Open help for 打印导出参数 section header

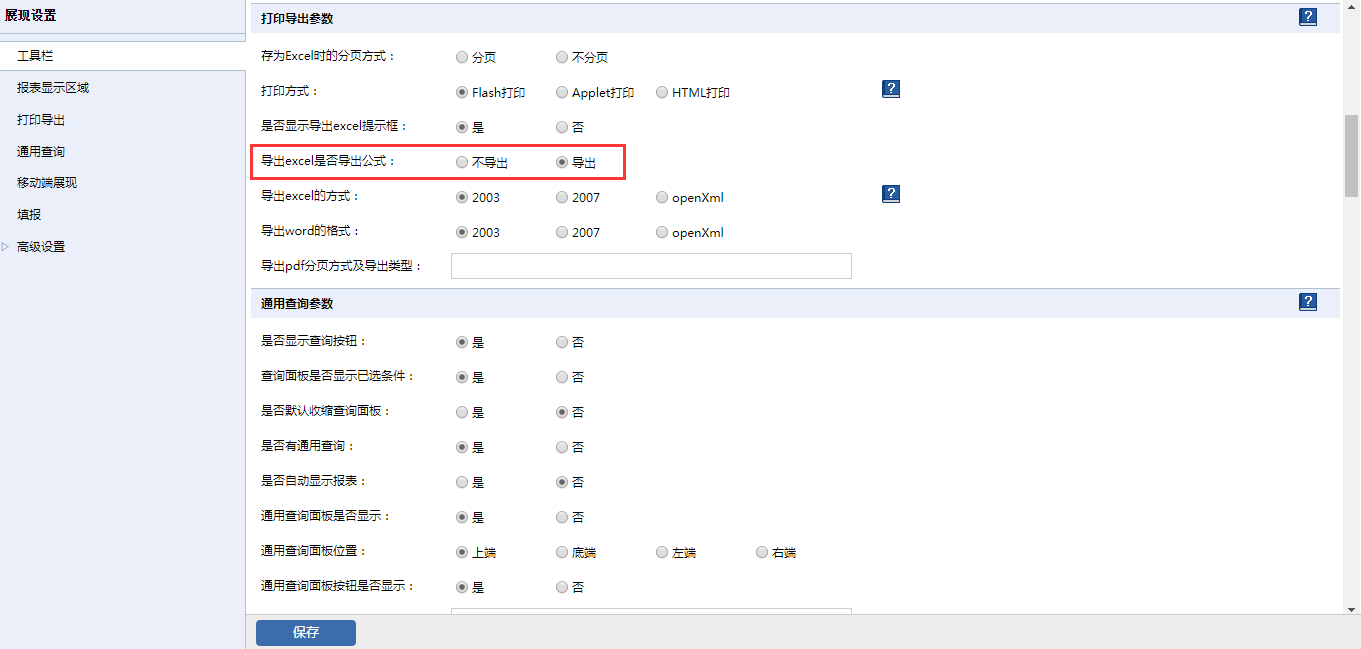(x=1307, y=17)
